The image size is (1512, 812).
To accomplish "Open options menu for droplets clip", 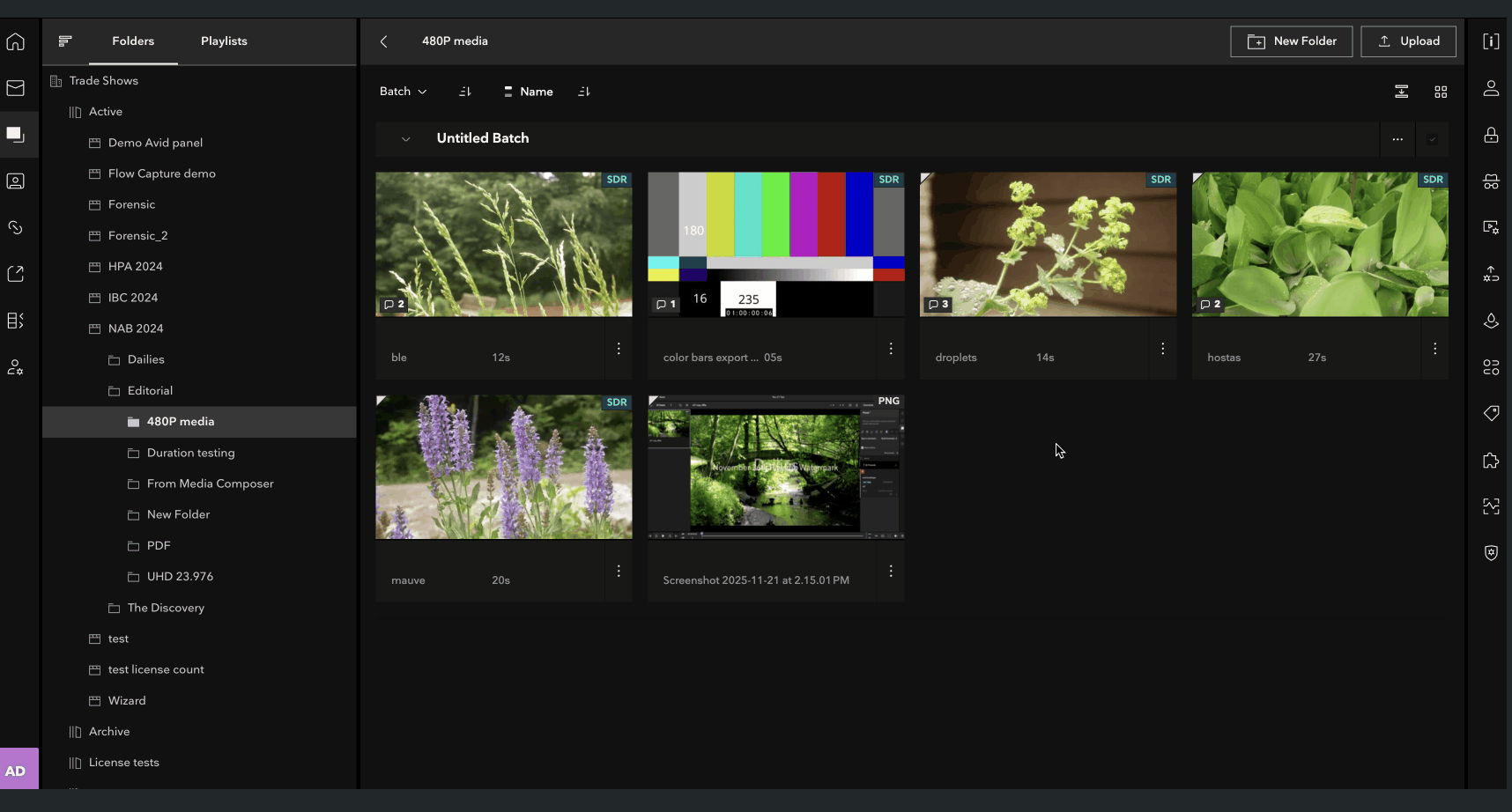I will (1163, 349).
